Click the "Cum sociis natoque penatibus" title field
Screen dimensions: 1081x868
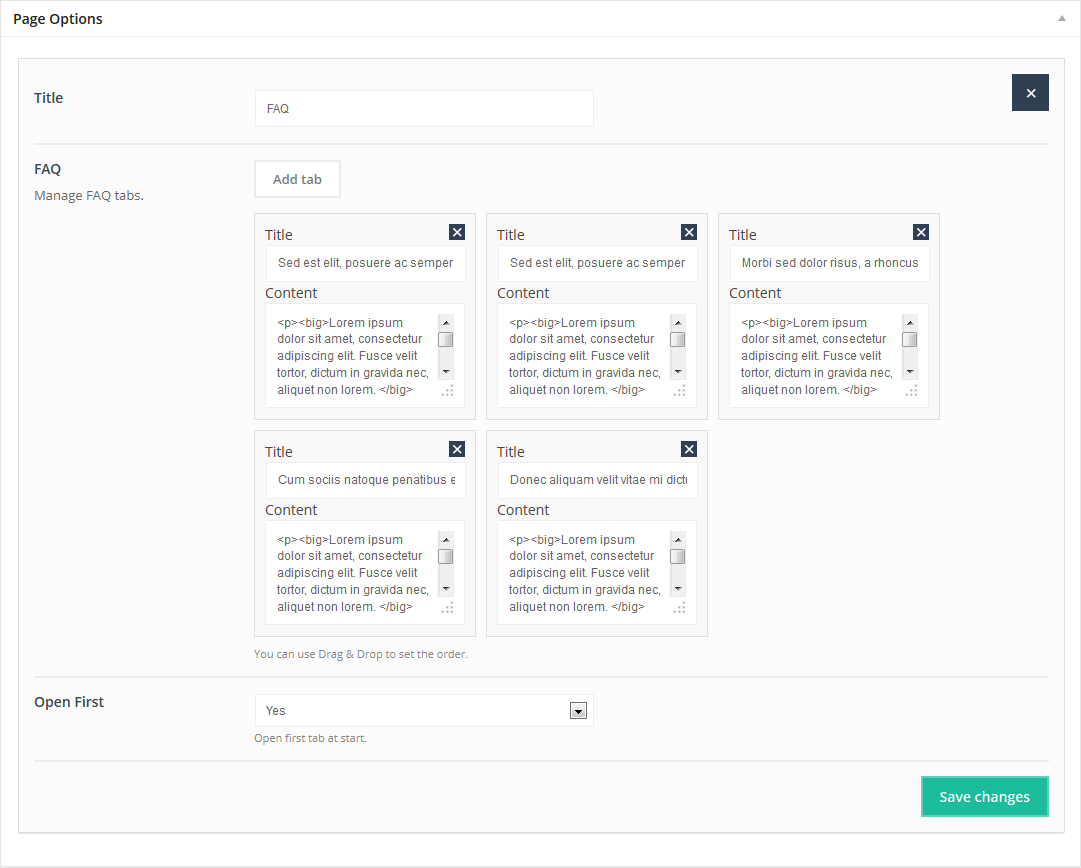365,480
